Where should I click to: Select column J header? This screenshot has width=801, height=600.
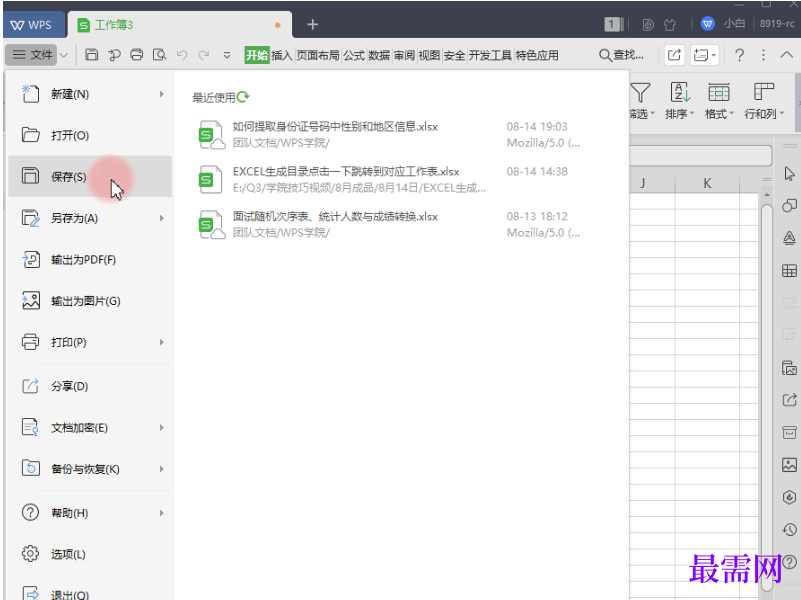coord(643,183)
